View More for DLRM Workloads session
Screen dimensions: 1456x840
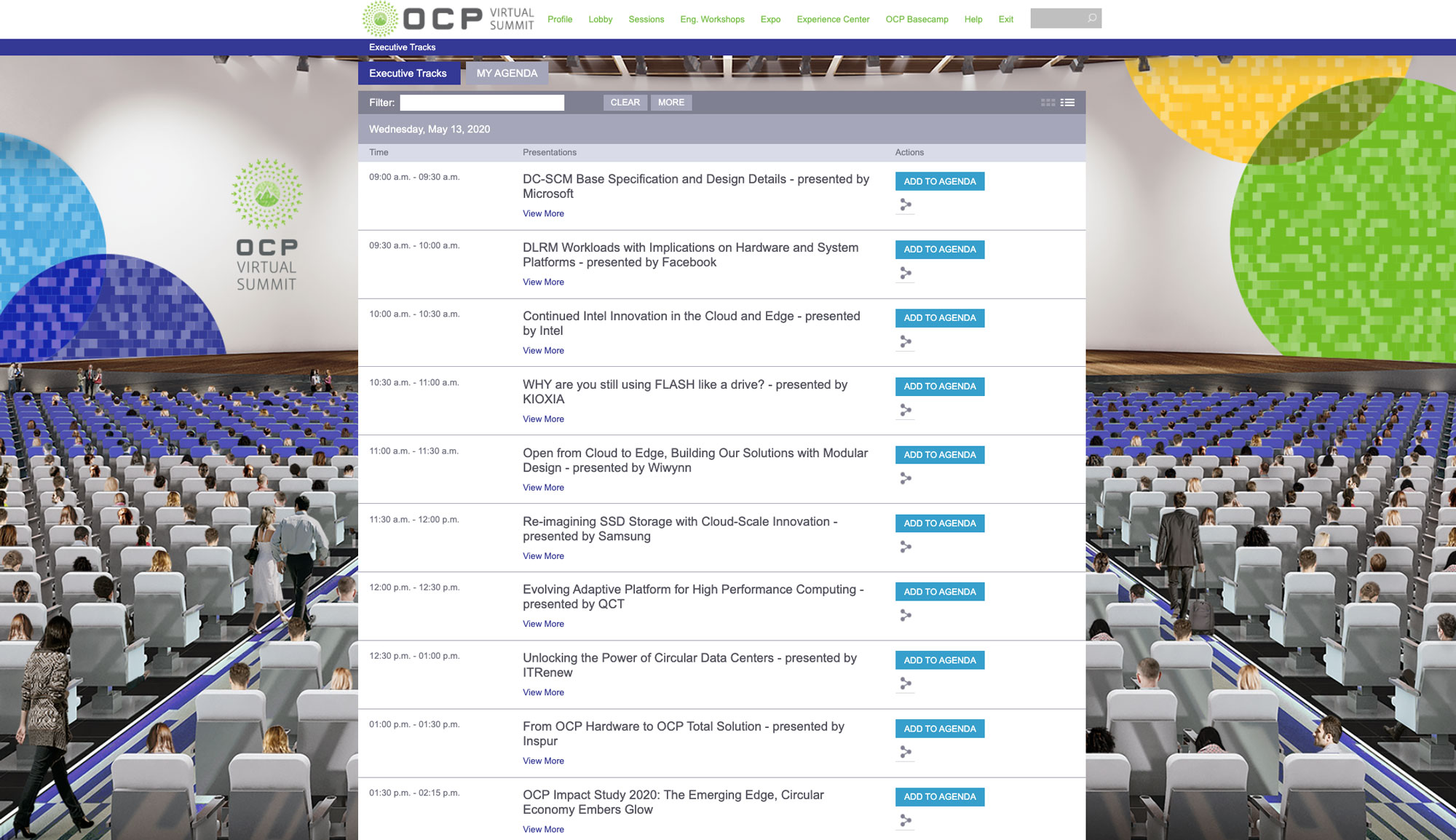pos(543,282)
